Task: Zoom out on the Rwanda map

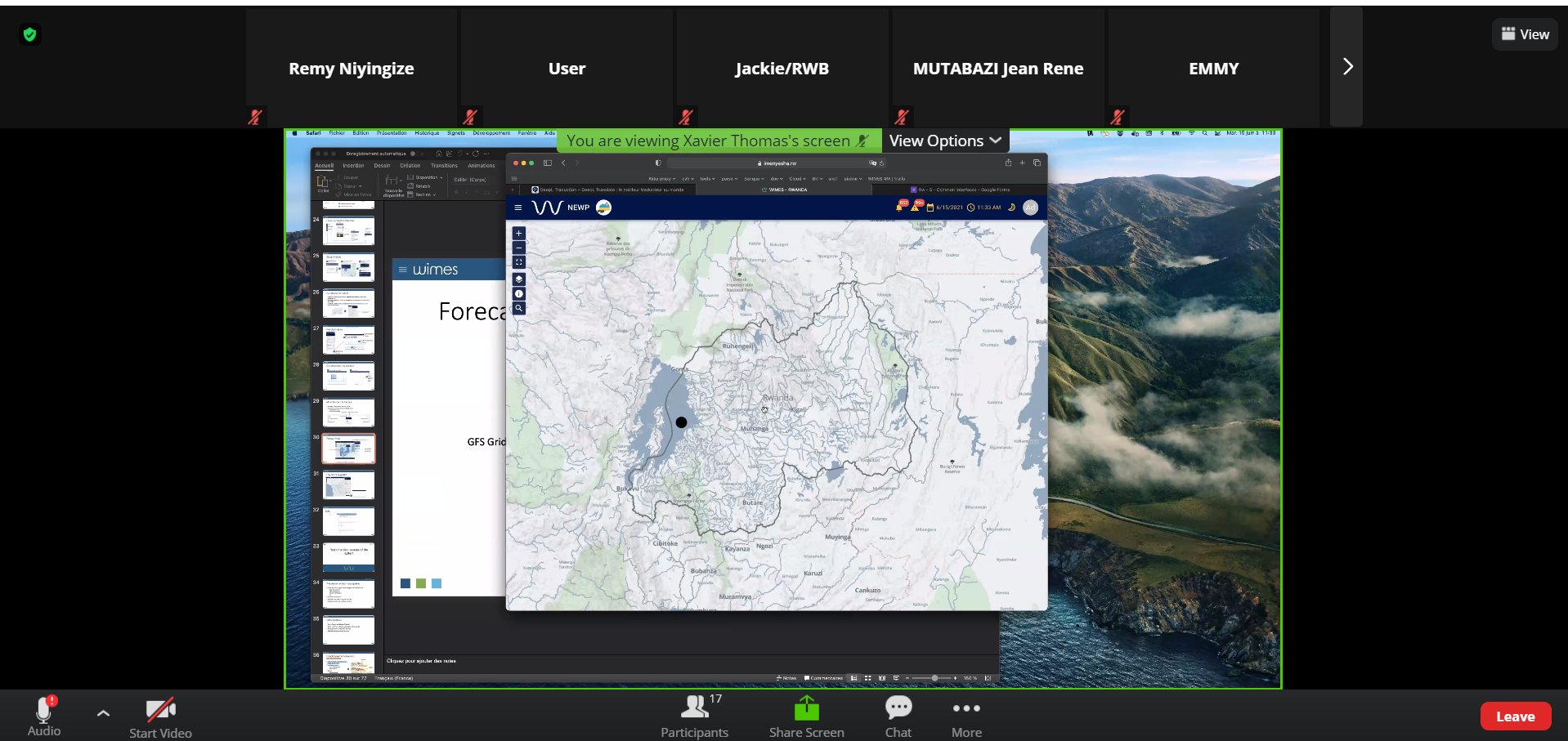Action: (x=518, y=248)
